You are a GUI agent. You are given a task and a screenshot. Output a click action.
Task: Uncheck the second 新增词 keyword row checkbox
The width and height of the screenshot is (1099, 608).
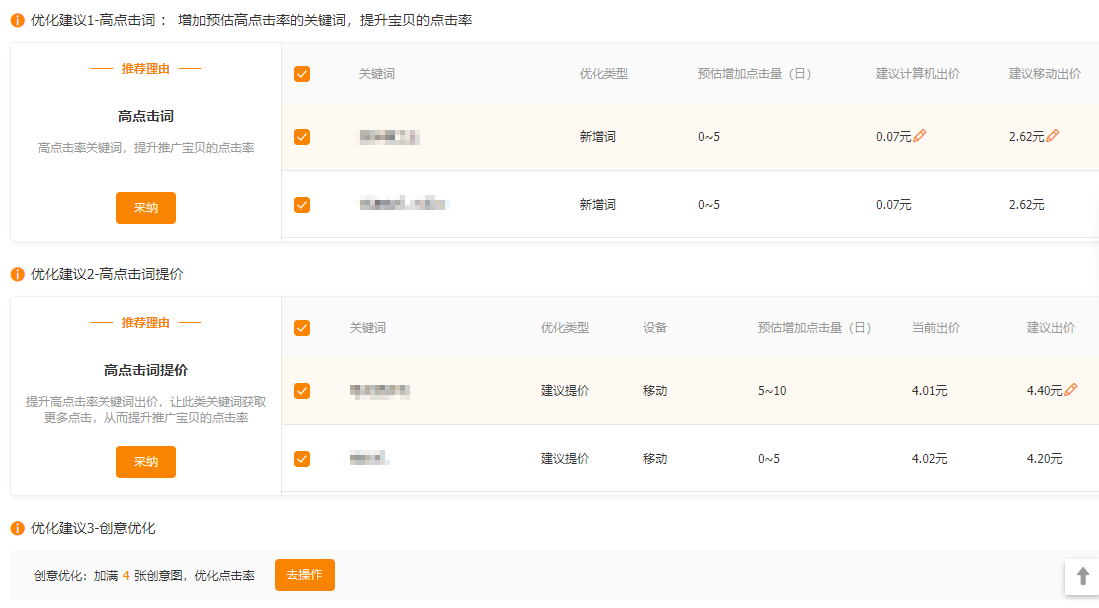(302, 205)
